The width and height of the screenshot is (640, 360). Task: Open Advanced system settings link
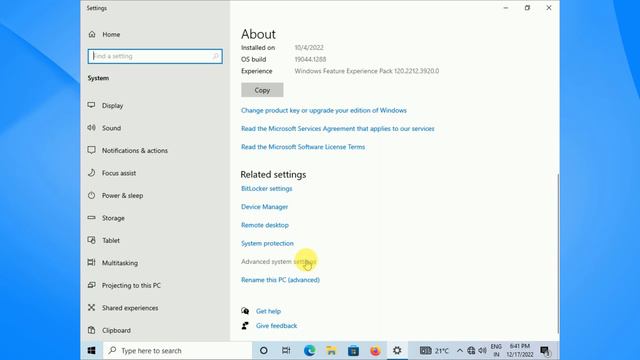click(x=278, y=262)
